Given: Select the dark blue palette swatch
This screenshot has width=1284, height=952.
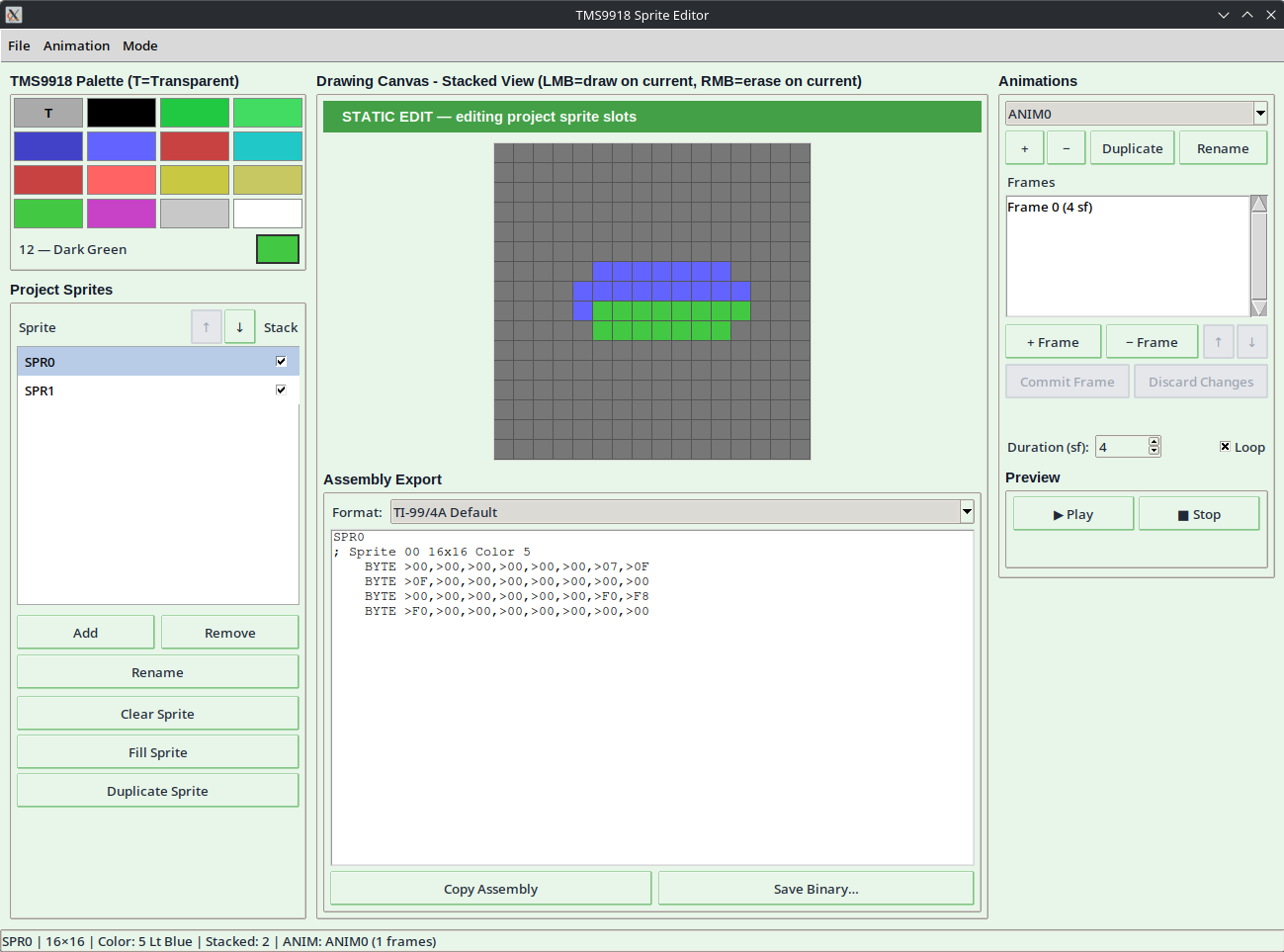Looking at the screenshot, I should coord(48,146).
